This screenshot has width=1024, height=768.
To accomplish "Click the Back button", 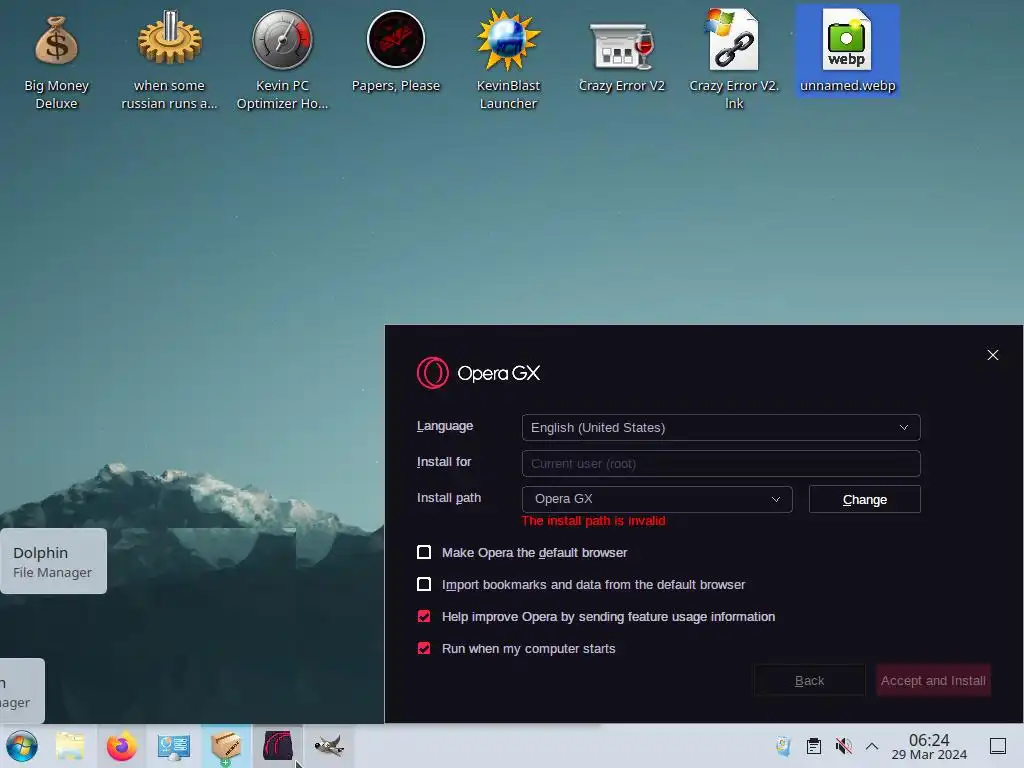I will click(x=809, y=680).
